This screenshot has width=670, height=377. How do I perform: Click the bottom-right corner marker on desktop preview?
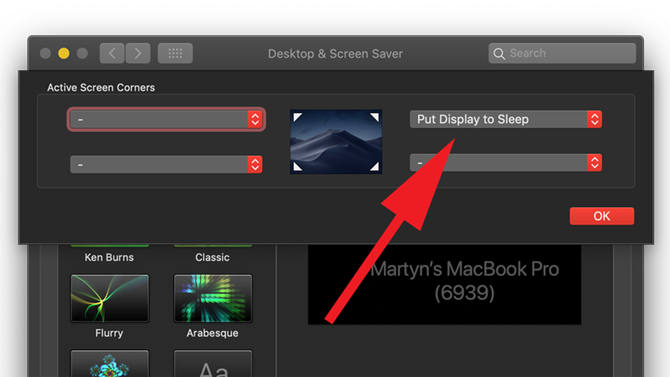(x=374, y=167)
